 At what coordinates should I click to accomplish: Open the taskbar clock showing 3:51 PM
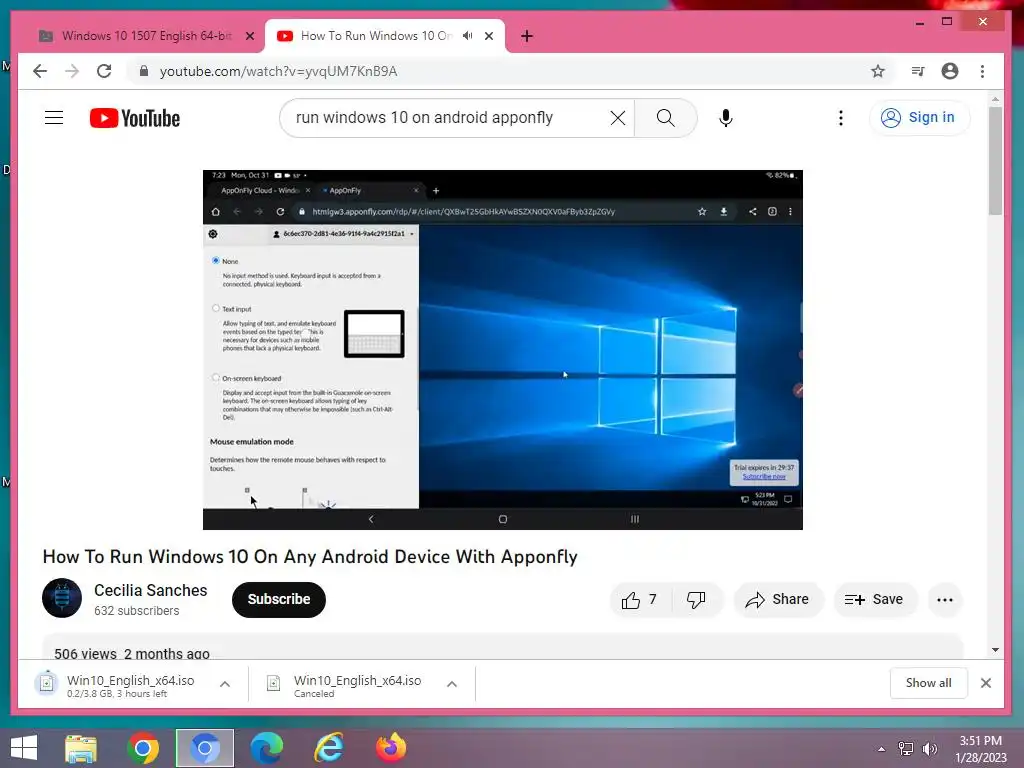[x=981, y=749]
